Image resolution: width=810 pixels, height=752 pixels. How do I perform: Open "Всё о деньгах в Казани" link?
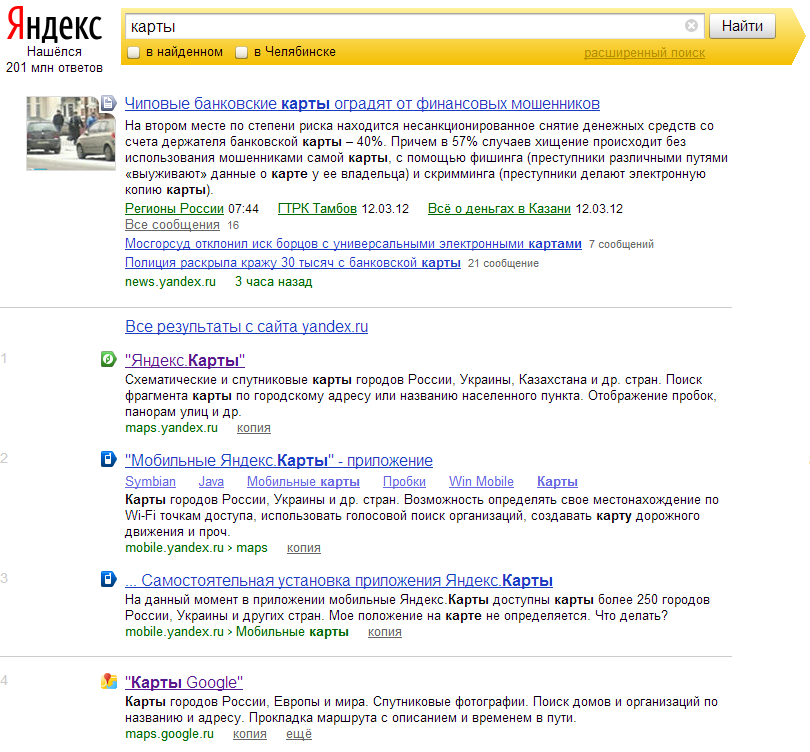pyautogui.click(x=499, y=209)
